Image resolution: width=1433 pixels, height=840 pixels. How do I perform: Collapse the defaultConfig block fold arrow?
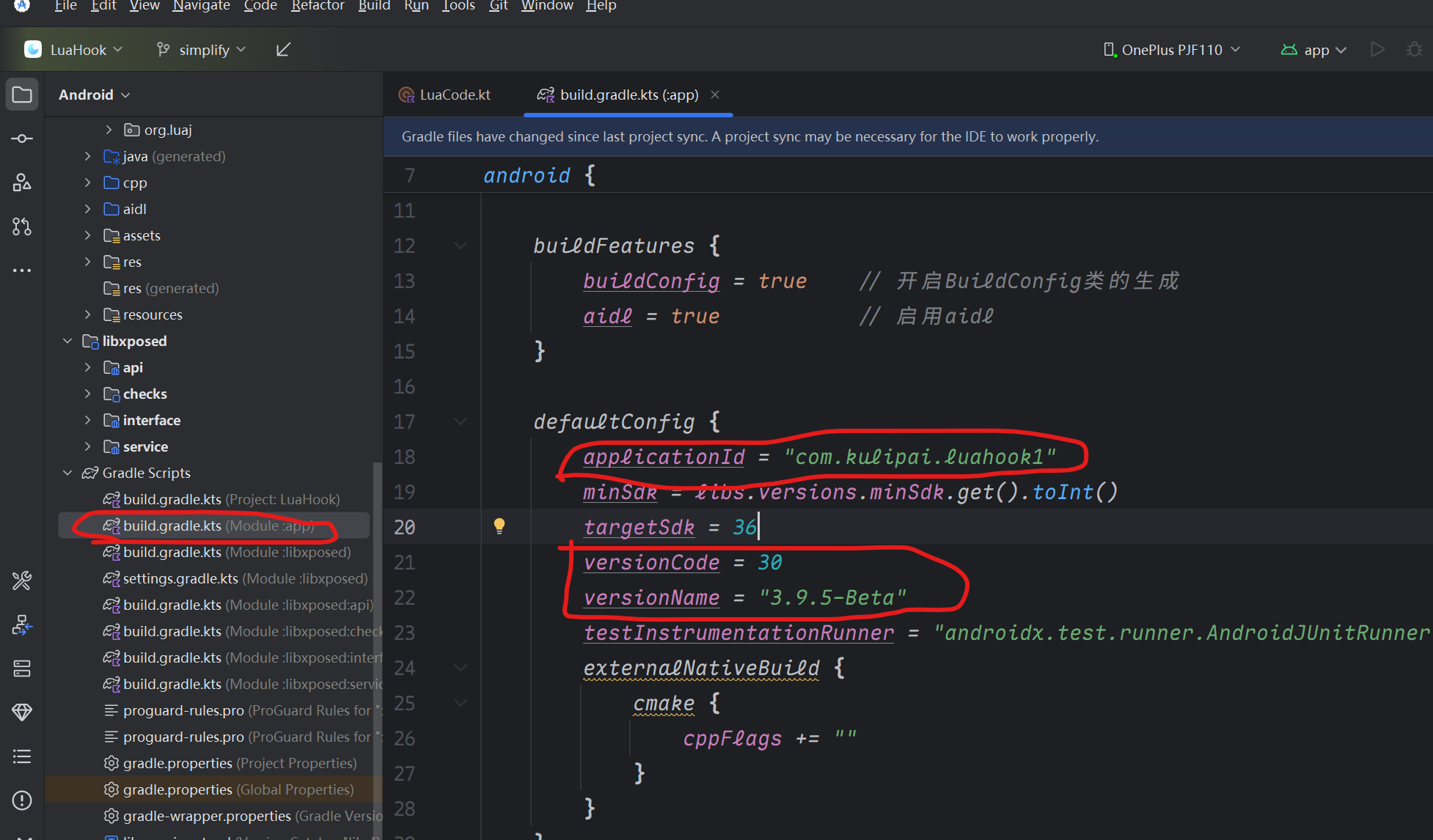pyautogui.click(x=461, y=421)
